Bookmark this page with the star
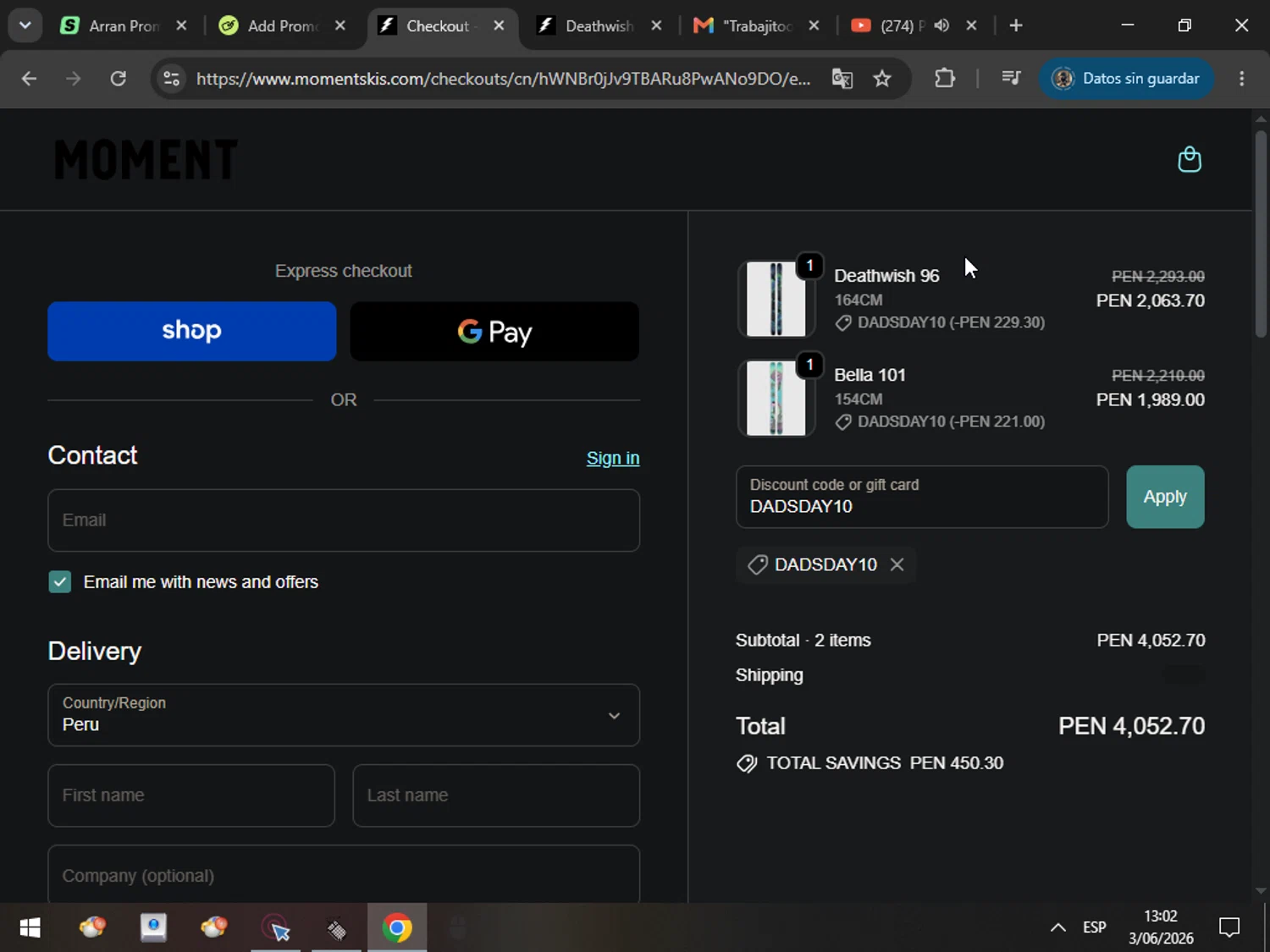The width and height of the screenshot is (1270, 952). tap(882, 79)
